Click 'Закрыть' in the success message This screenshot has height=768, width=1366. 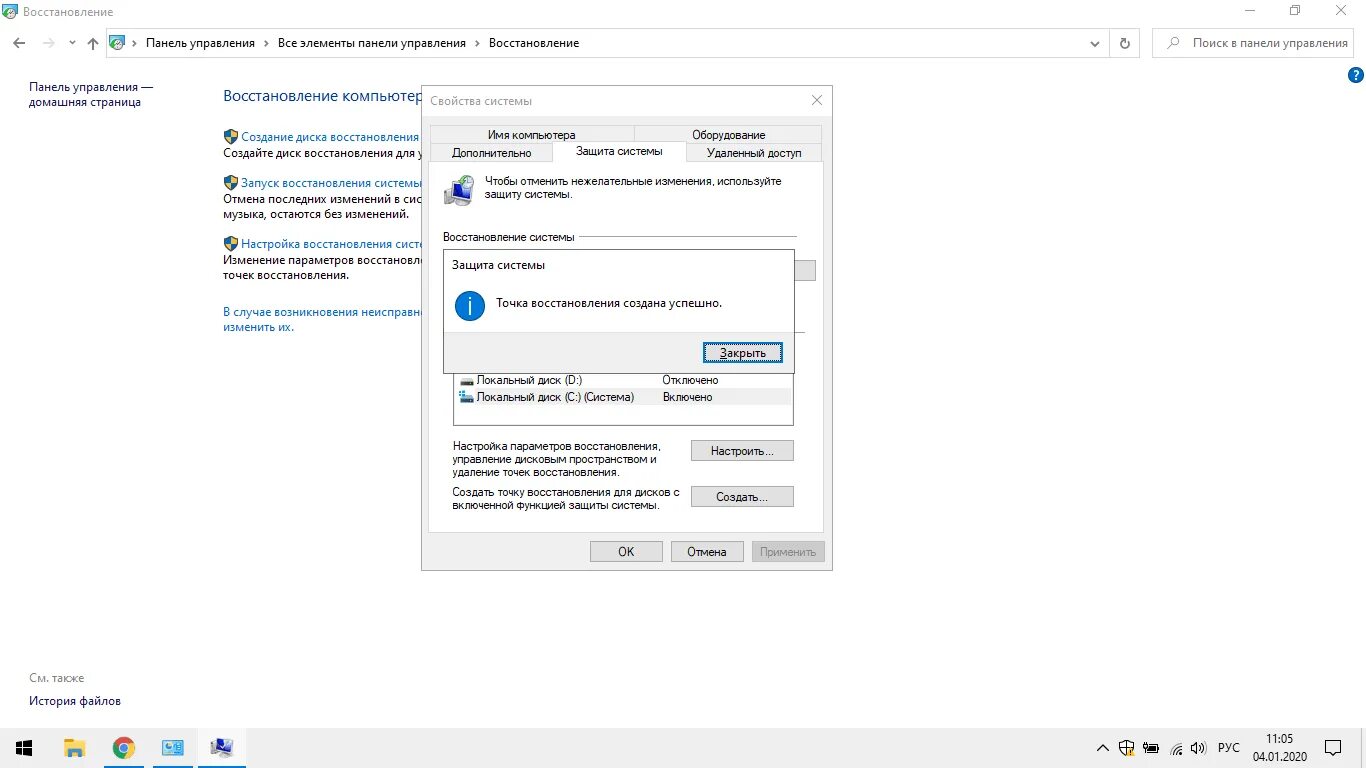click(x=742, y=353)
